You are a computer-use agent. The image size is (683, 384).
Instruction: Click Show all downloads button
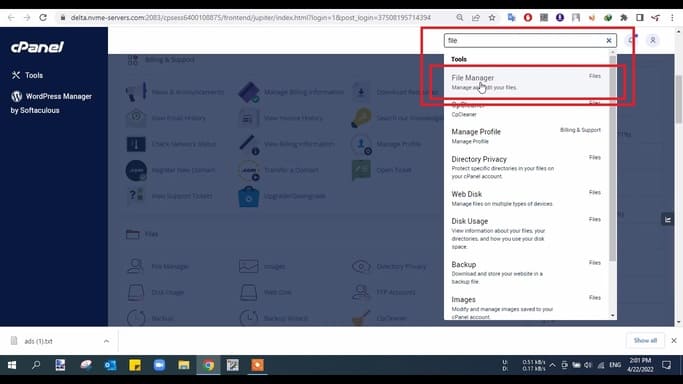645,340
